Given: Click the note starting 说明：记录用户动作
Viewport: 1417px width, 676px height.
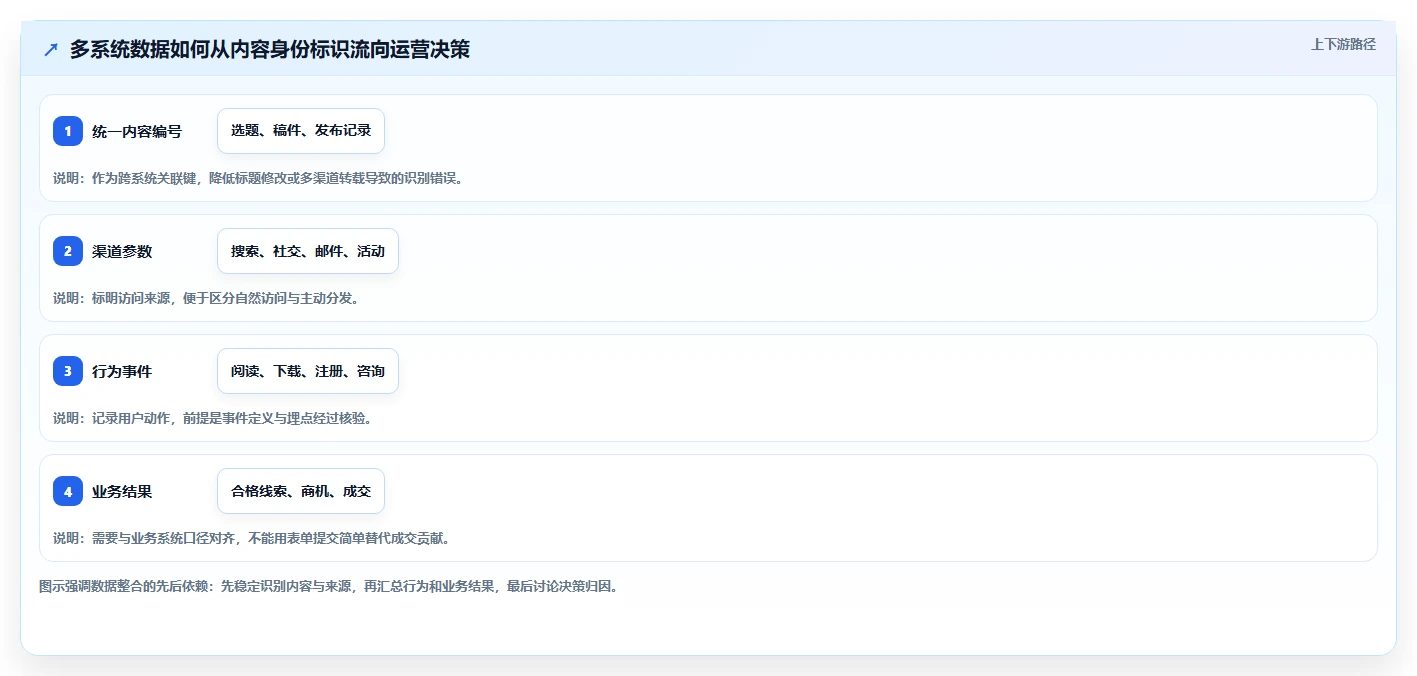Looking at the screenshot, I should click(x=213, y=418).
